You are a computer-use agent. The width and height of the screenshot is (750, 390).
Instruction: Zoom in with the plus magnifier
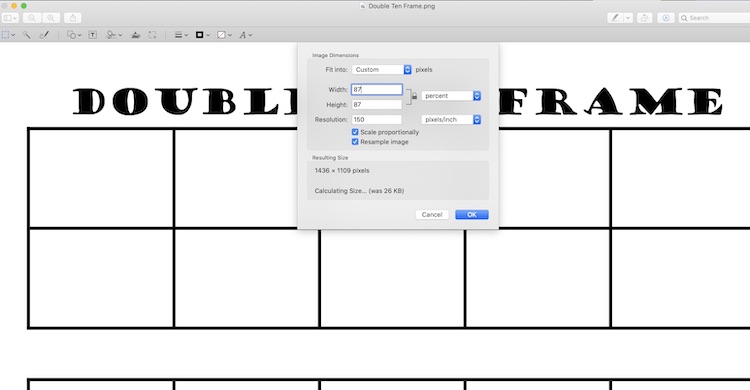51,18
